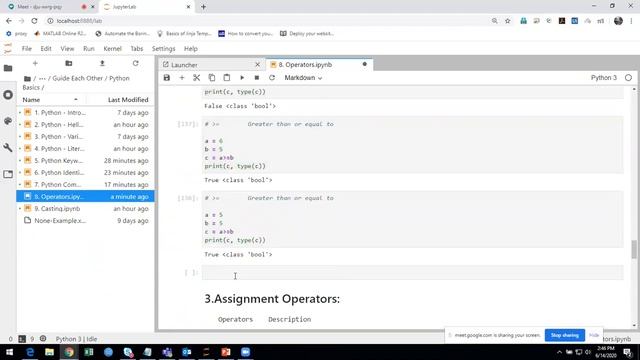Create a new launcher with plus icon

[35, 63]
